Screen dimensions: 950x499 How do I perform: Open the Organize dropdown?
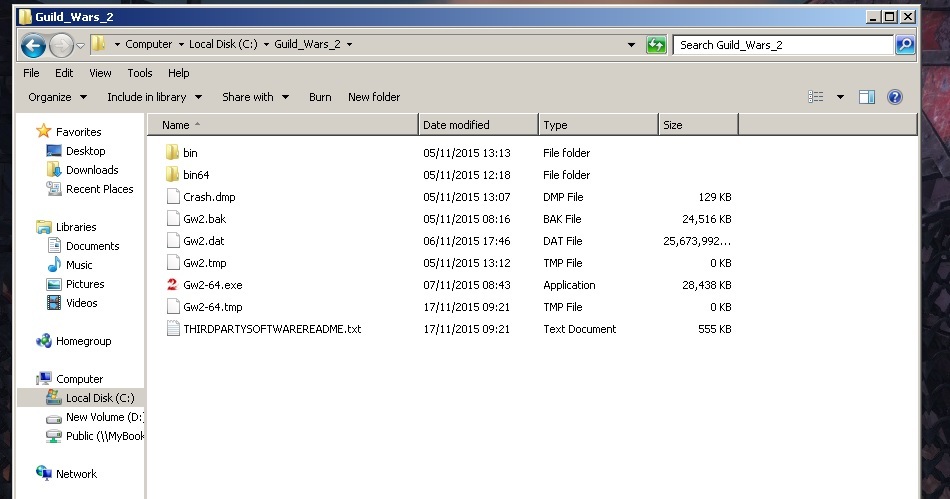(x=58, y=97)
